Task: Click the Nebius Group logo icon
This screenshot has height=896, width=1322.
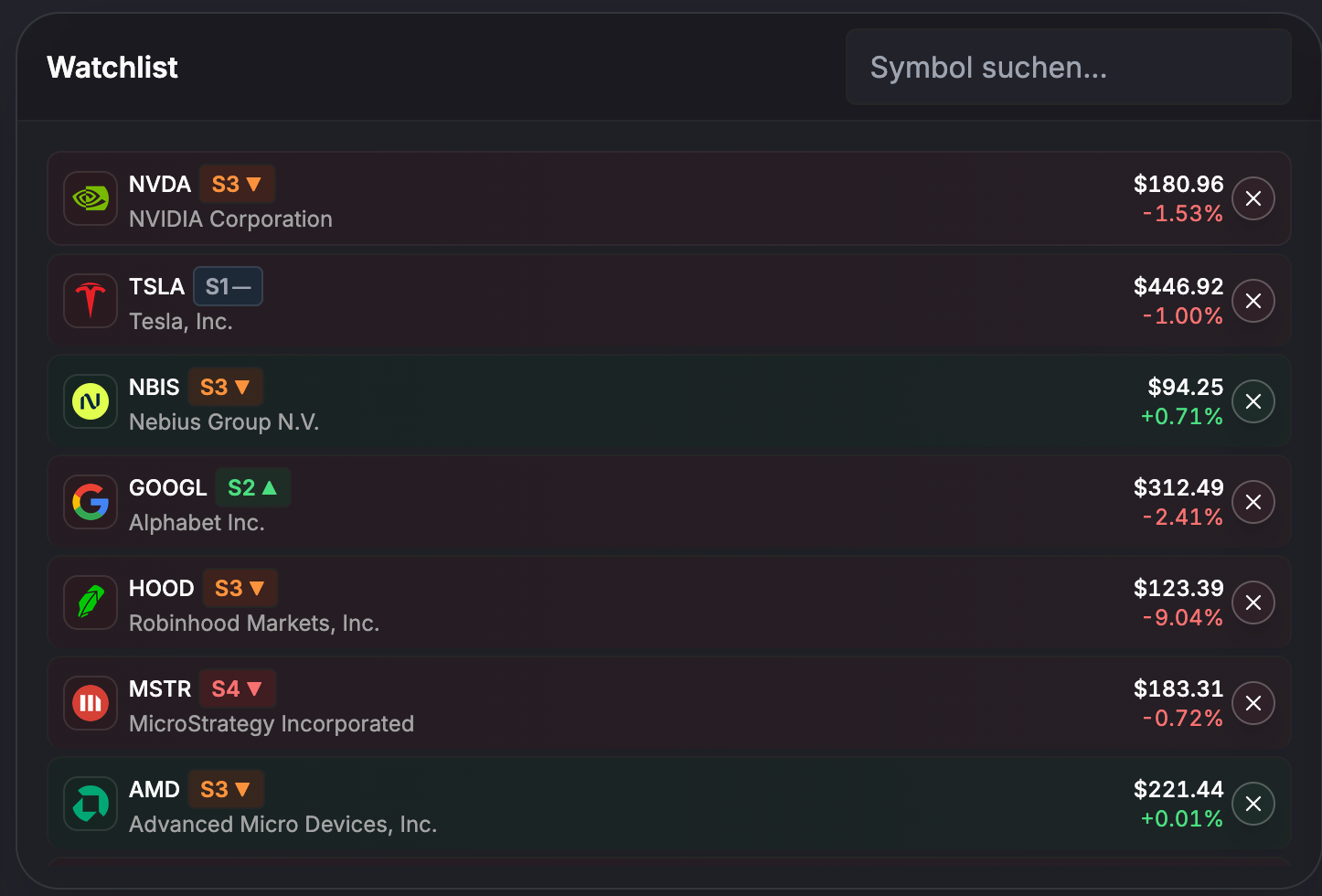Action: tap(91, 401)
